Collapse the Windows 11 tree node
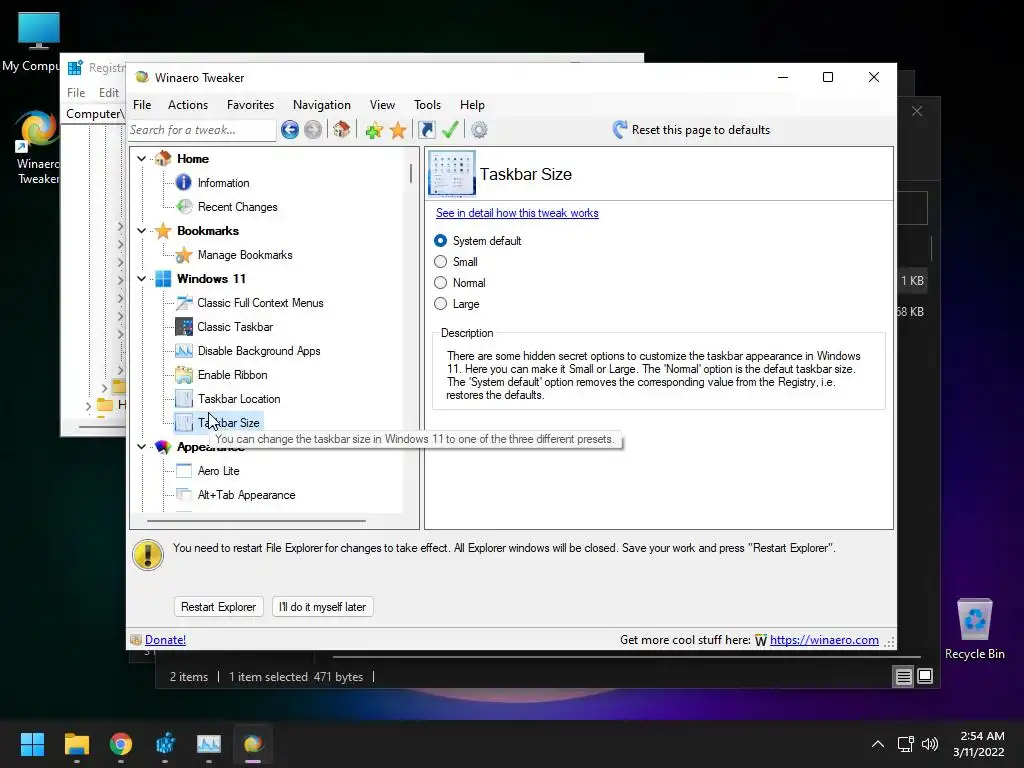1024x768 pixels. (x=142, y=279)
